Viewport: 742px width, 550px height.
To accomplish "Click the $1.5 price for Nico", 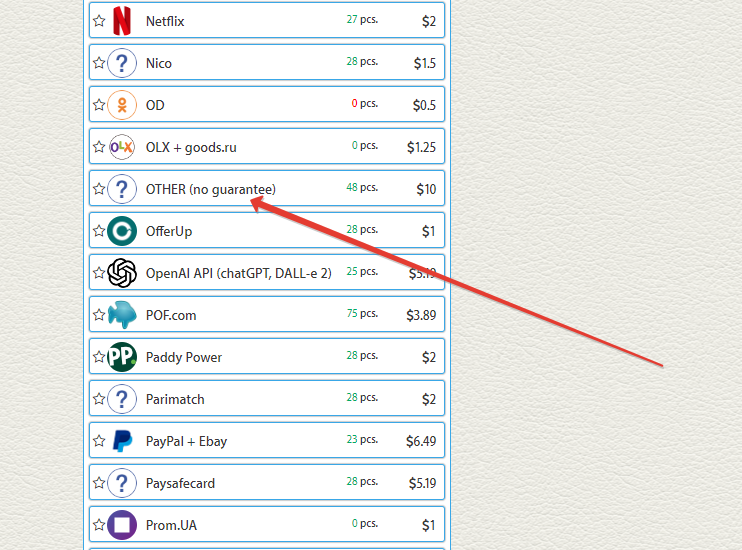I will (x=424, y=63).
